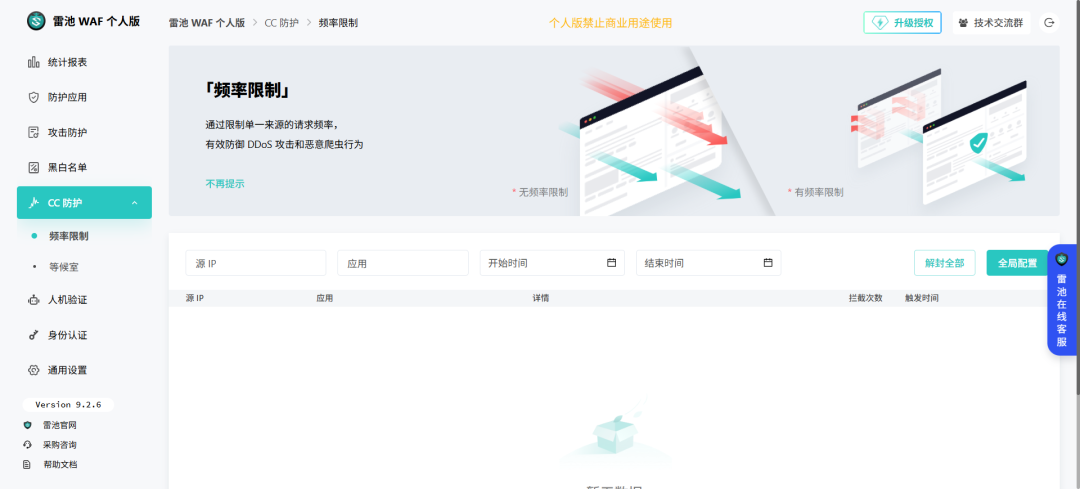This screenshot has width=1080, height=489.
Task: Click the 频率限制 breadcrumb text
Action: pos(338,23)
